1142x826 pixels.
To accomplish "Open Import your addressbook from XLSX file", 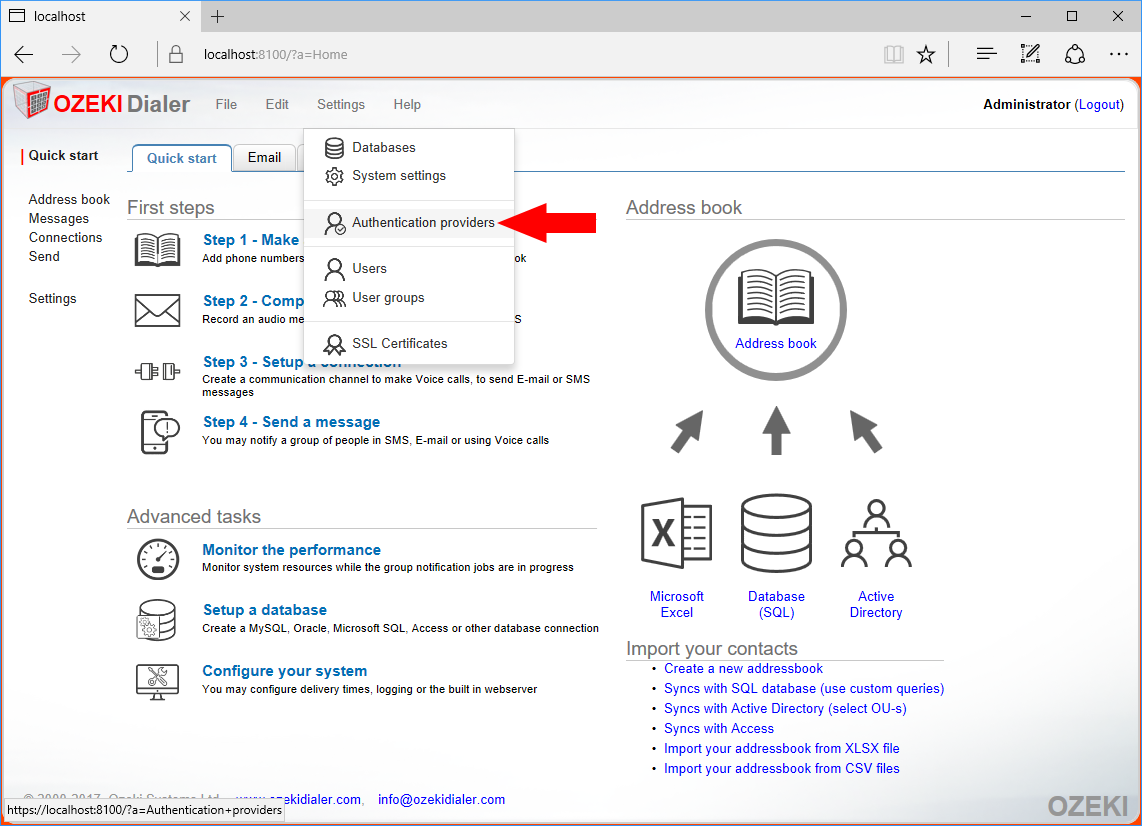I will 781,748.
